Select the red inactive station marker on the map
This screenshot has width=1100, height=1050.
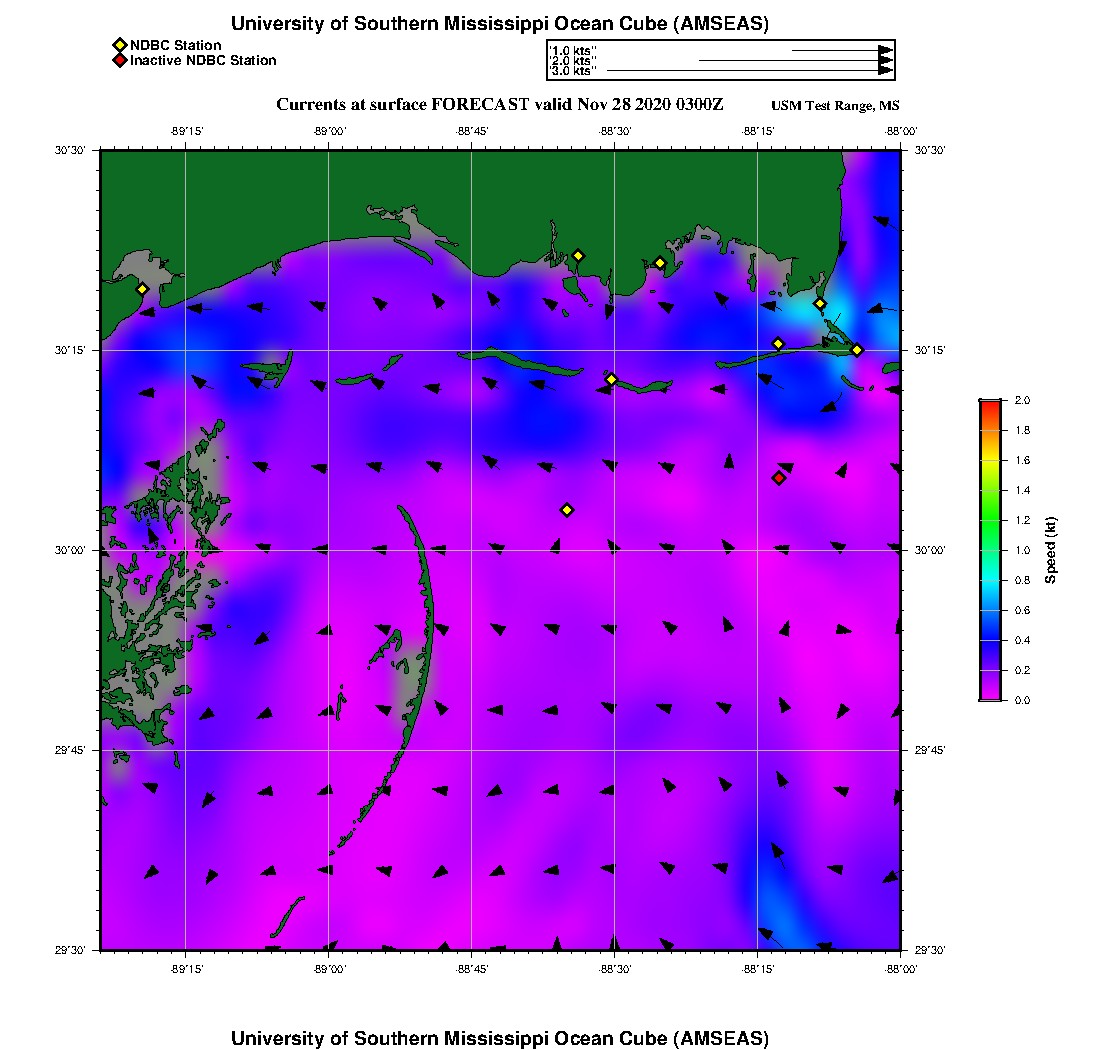(x=779, y=478)
